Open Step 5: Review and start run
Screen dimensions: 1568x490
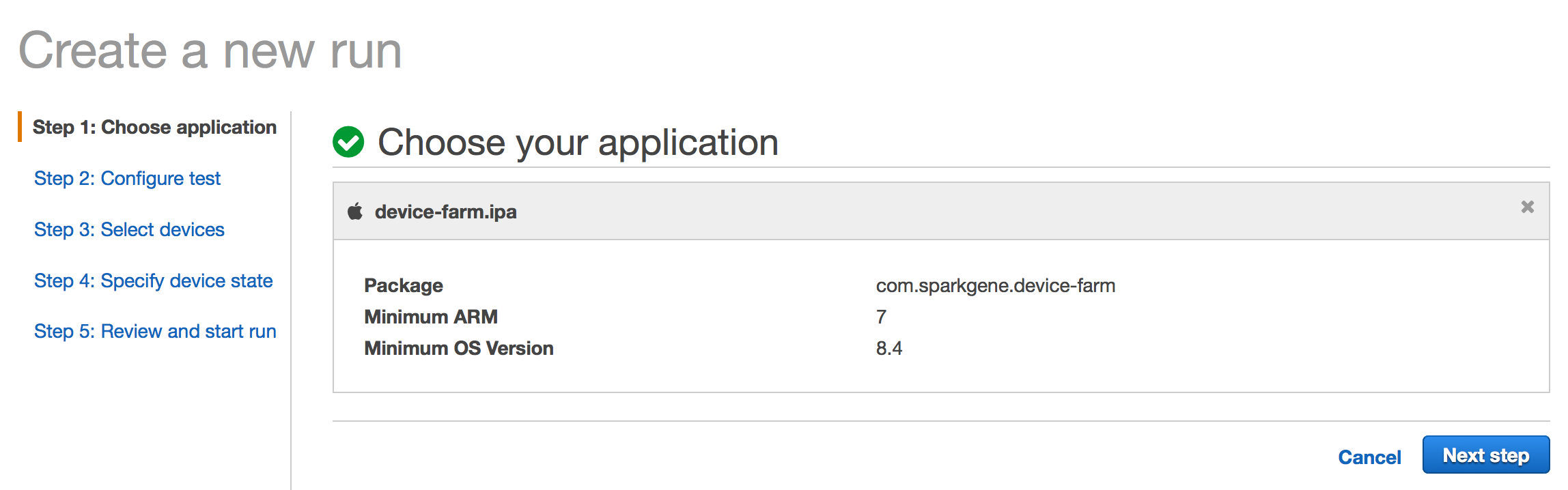[x=155, y=332]
